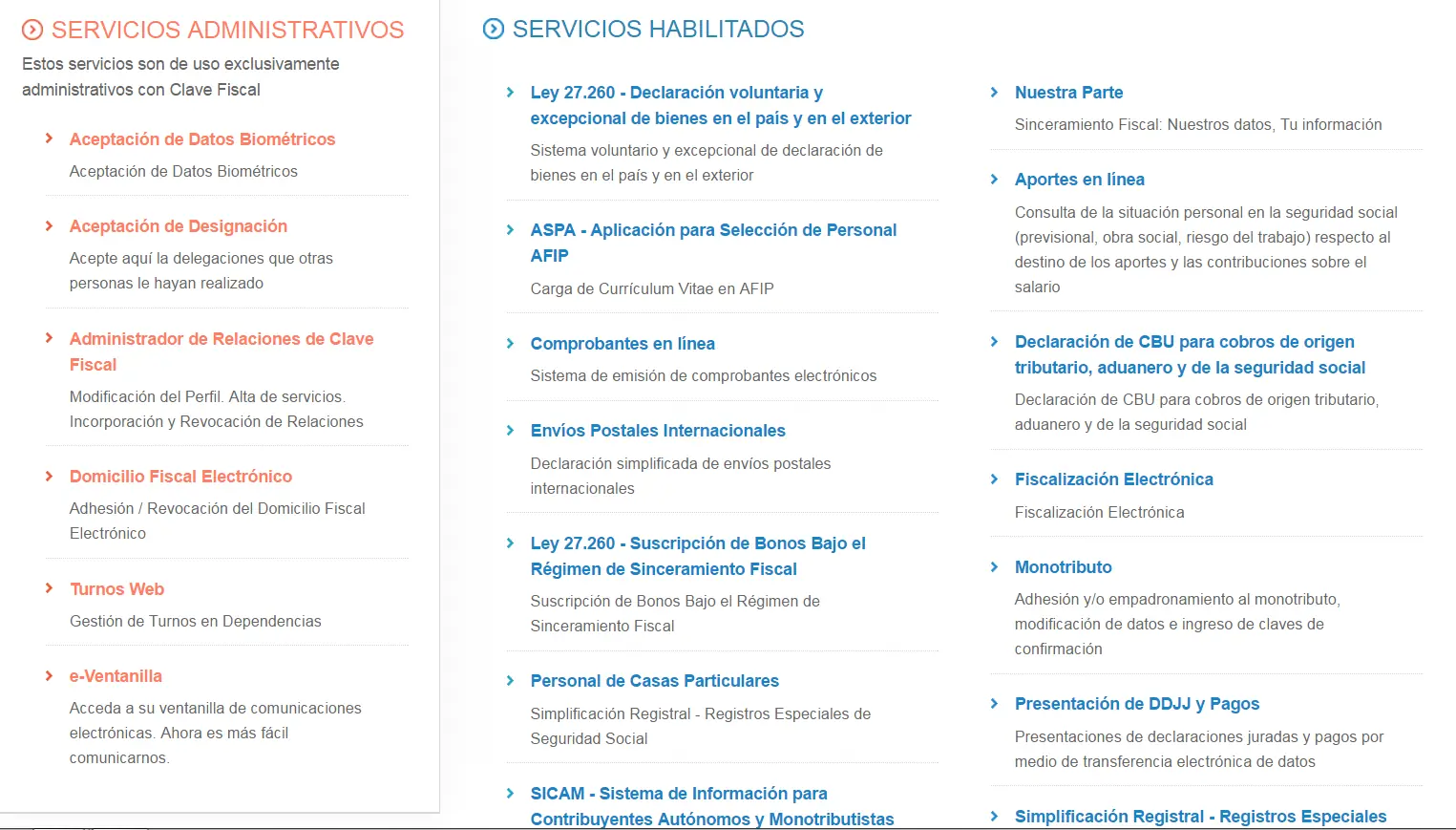Open Fiscalización Electrónica service

click(1114, 479)
